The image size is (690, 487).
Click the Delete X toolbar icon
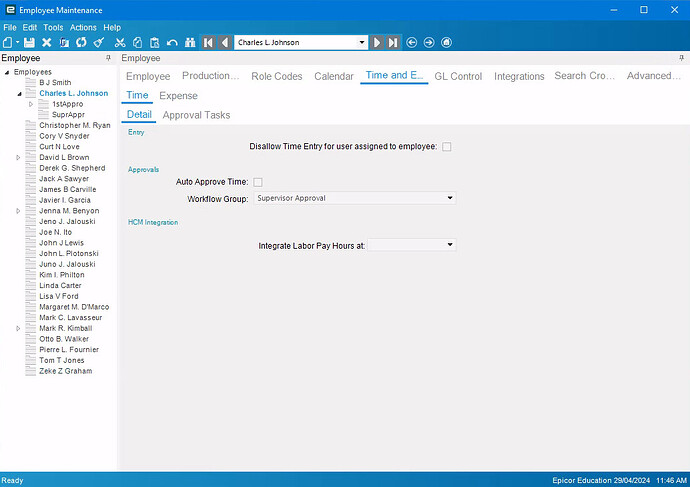coord(46,43)
